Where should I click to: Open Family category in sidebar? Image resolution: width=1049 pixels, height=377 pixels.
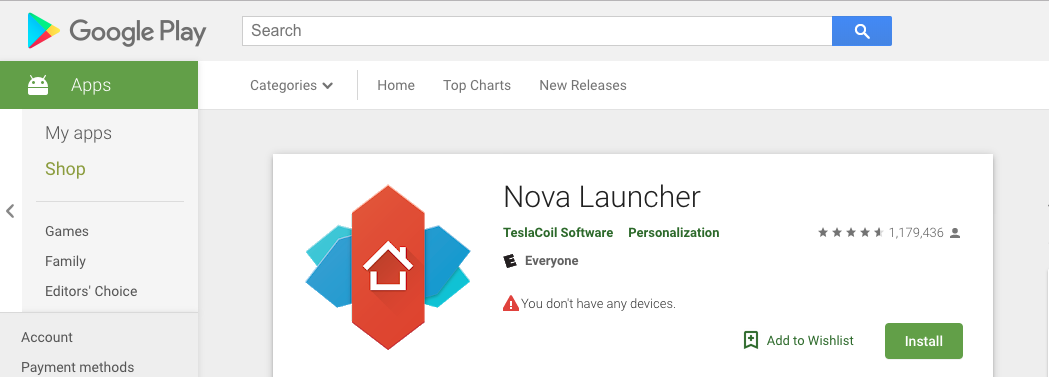(x=66, y=261)
